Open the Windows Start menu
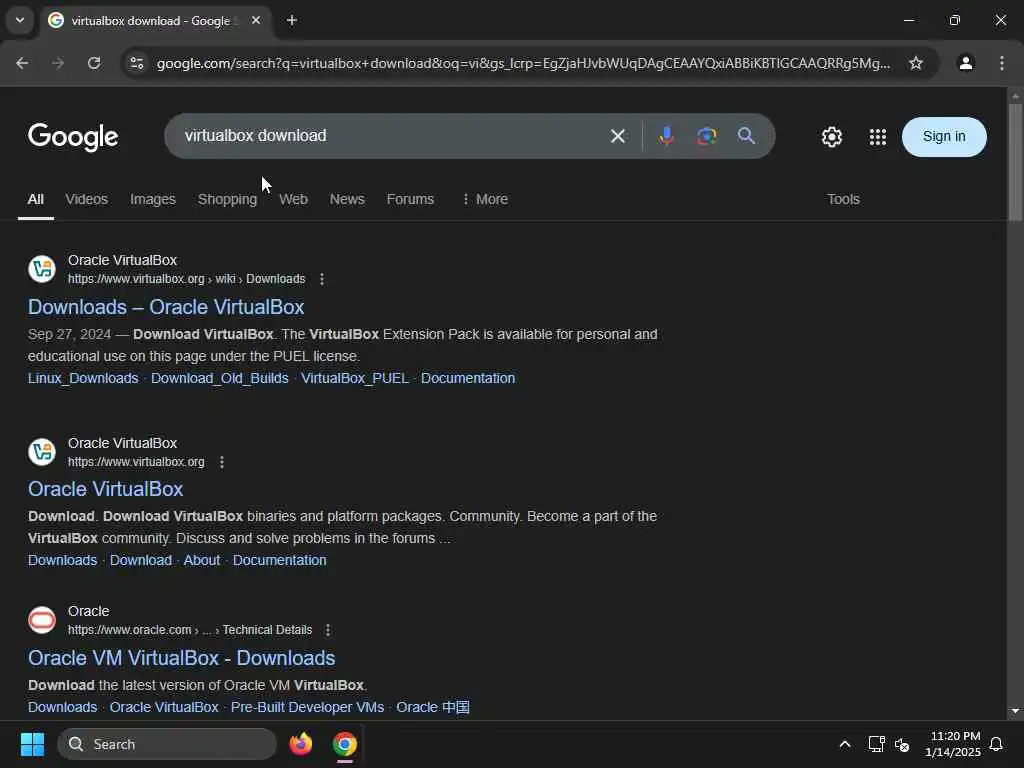The width and height of the screenshot is (1024, 768). coord(32,744)
